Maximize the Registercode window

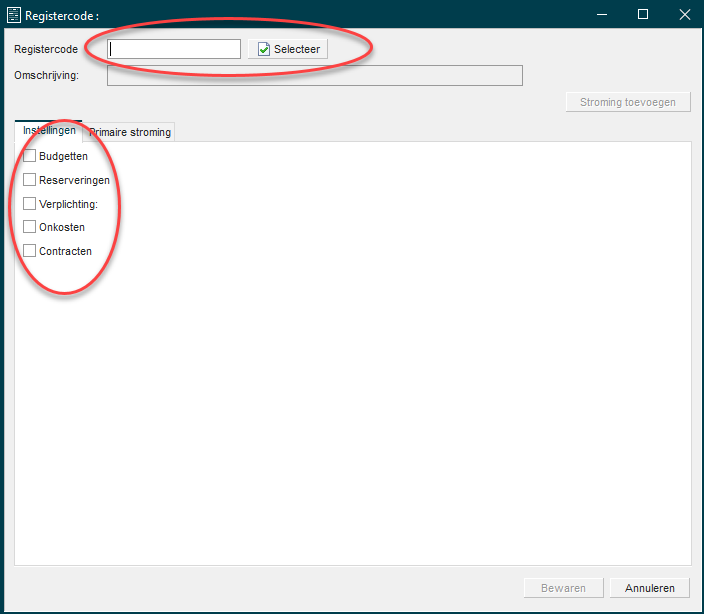[x=643, y=15]
